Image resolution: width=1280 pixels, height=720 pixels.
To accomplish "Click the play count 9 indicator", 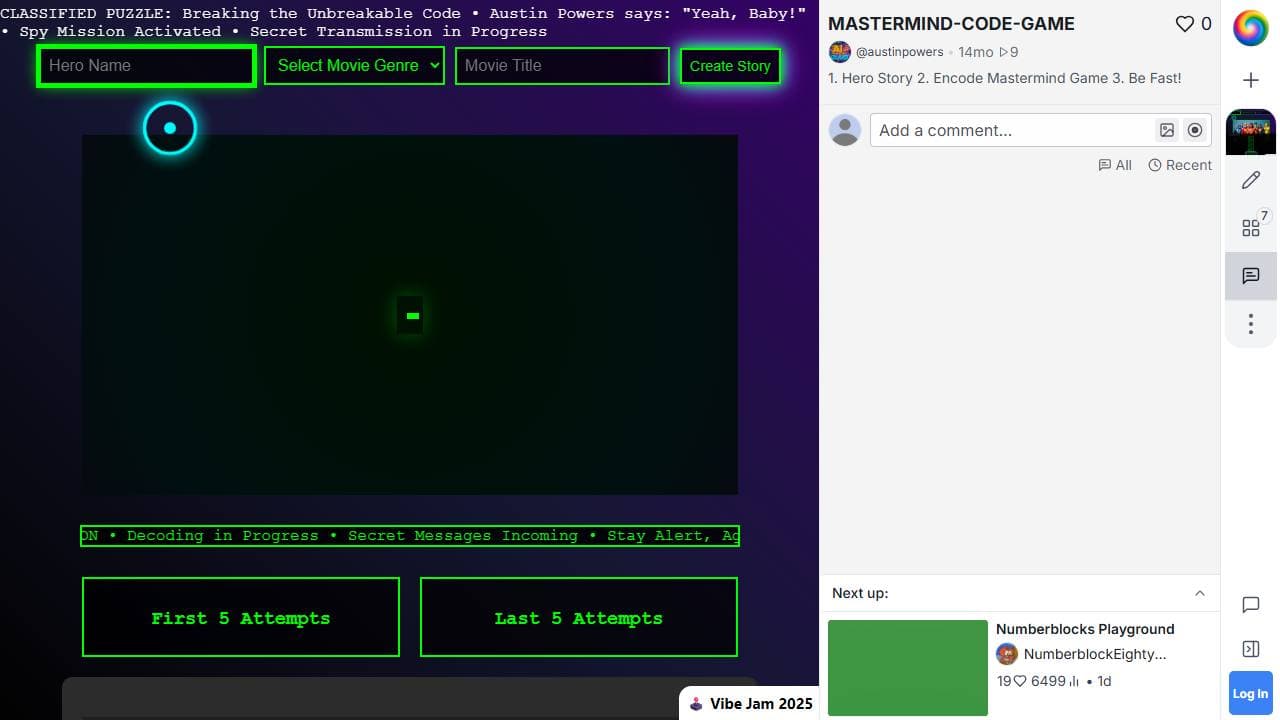I will (x=1009, y=52).
